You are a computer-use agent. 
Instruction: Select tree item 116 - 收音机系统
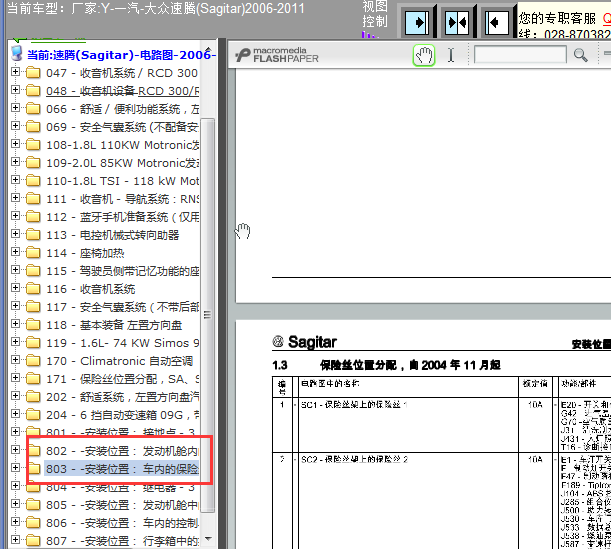[x=91, y=289]
